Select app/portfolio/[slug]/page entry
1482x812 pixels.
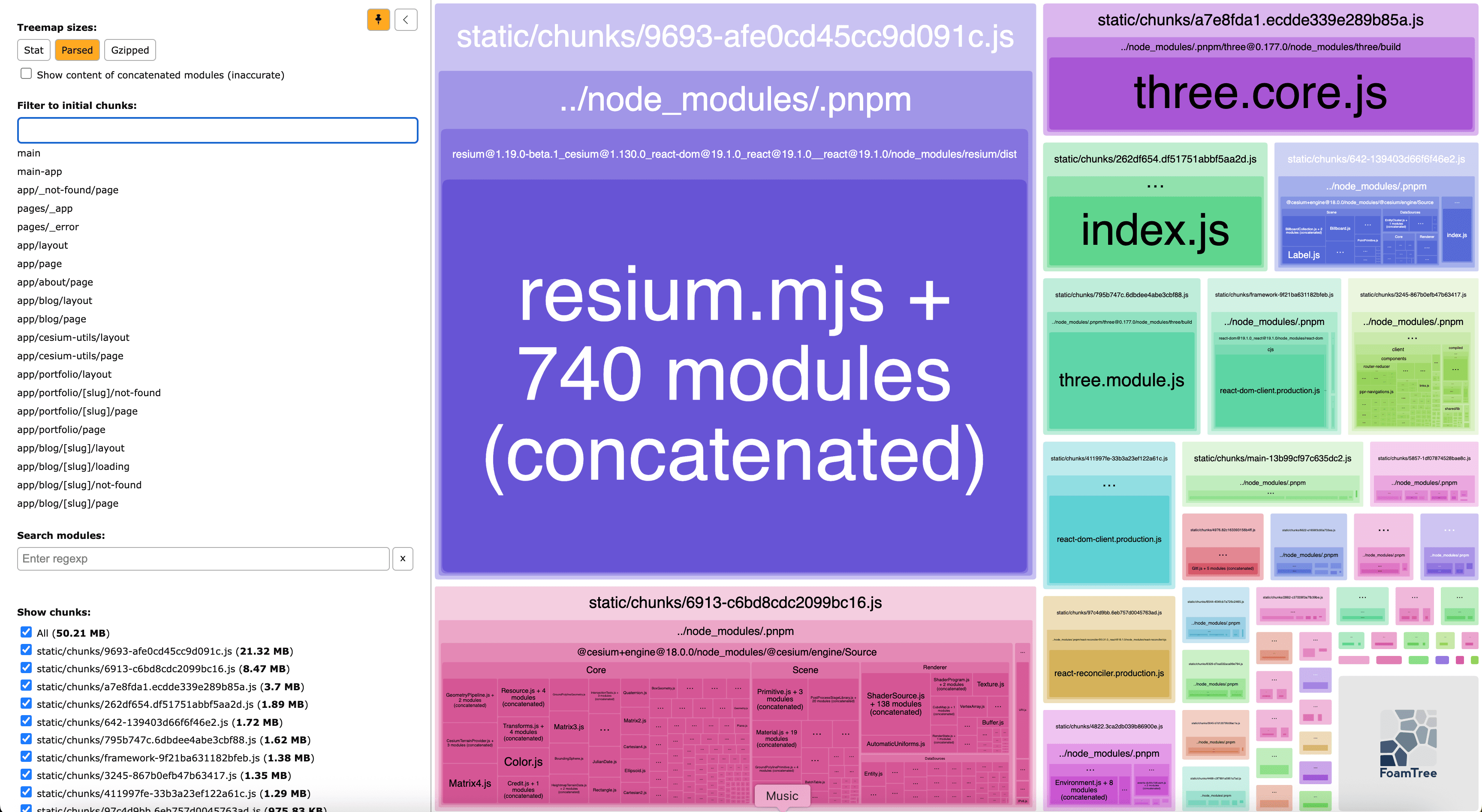(78, 411)
